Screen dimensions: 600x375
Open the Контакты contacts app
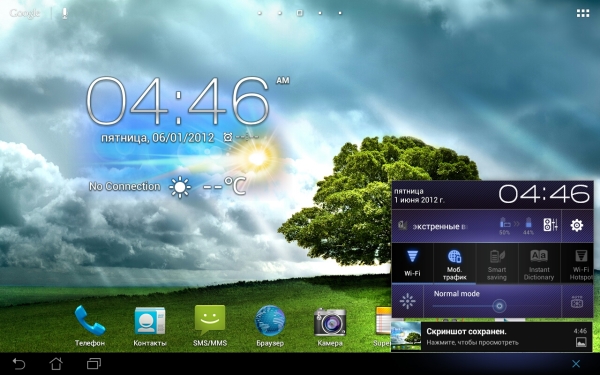(150, 325)
